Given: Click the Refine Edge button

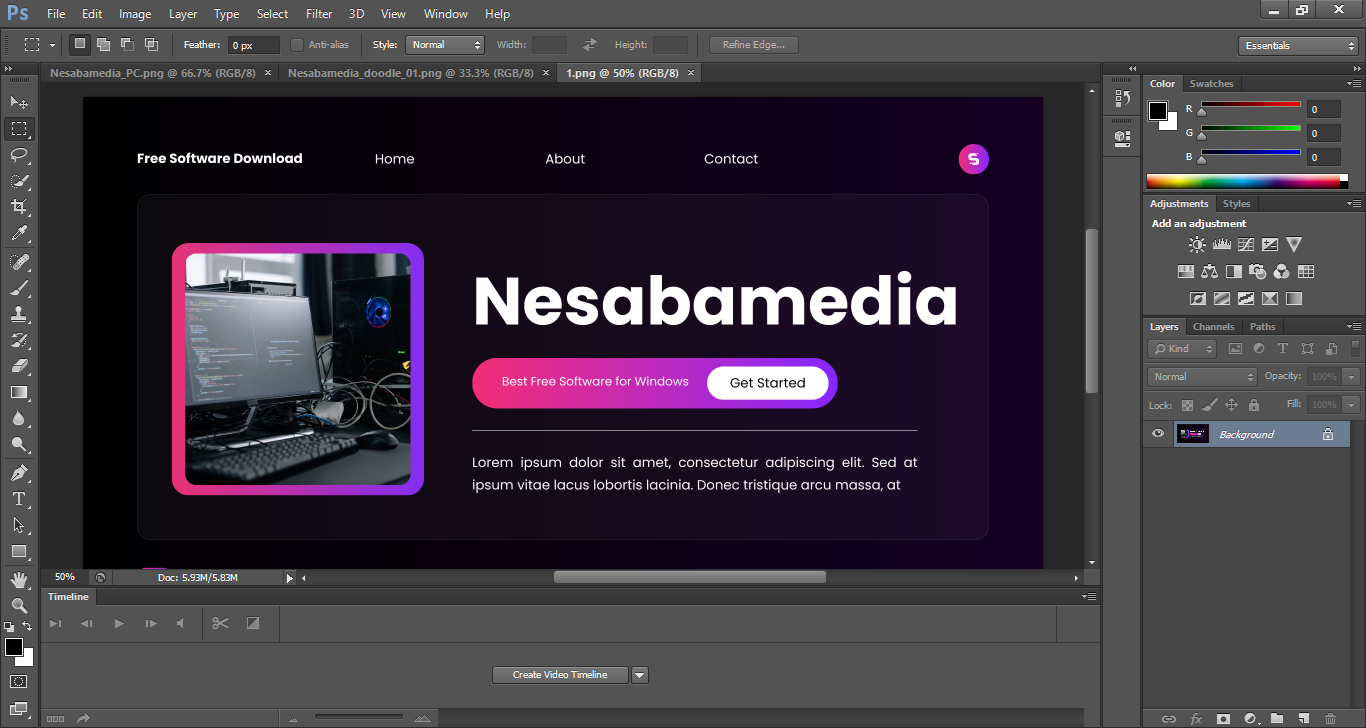Looking at the screenshot, I should tap(753, 45).
